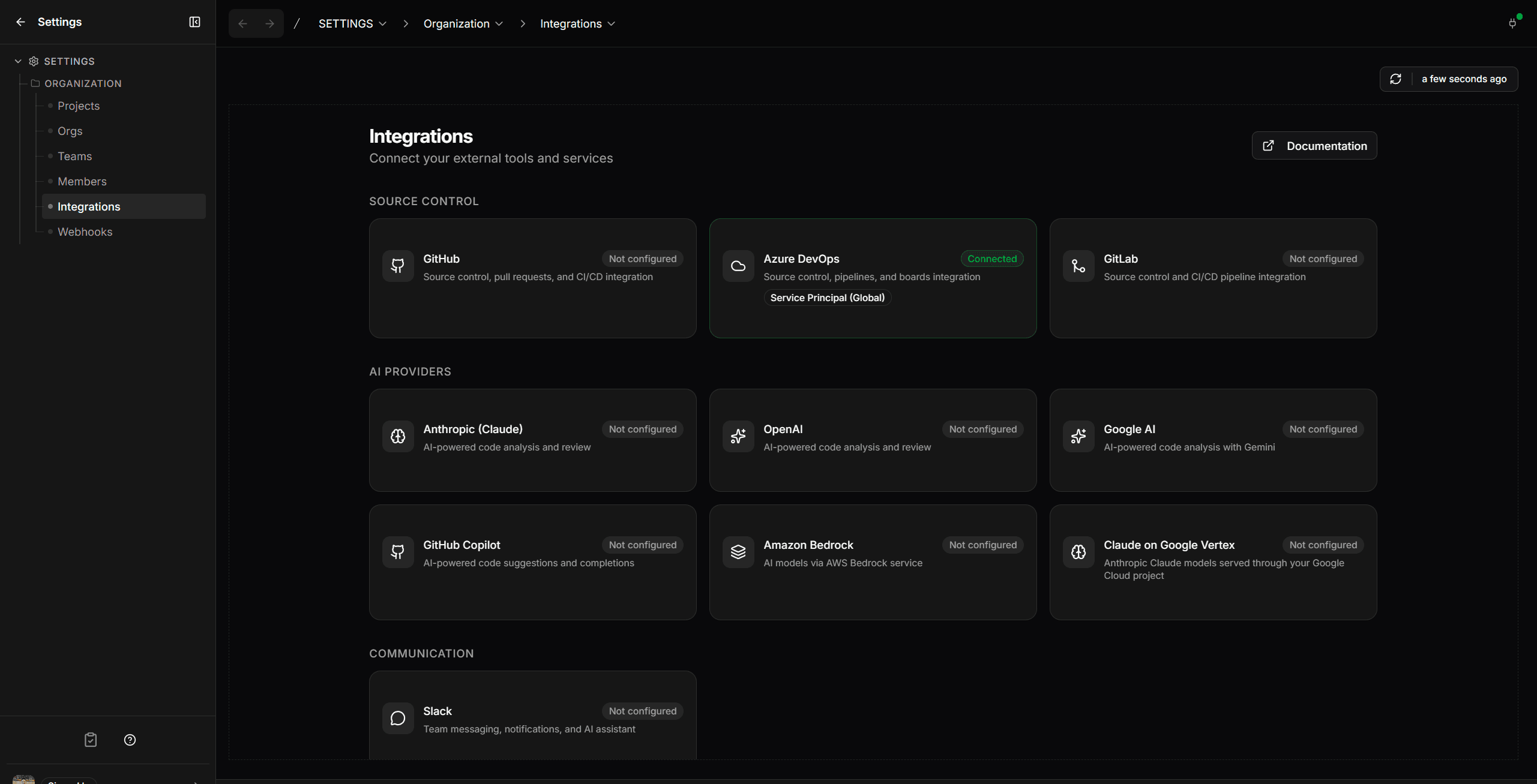The image size is (1537, 784).
Task: Click the Integrations page title
Action: coord(421,136)
